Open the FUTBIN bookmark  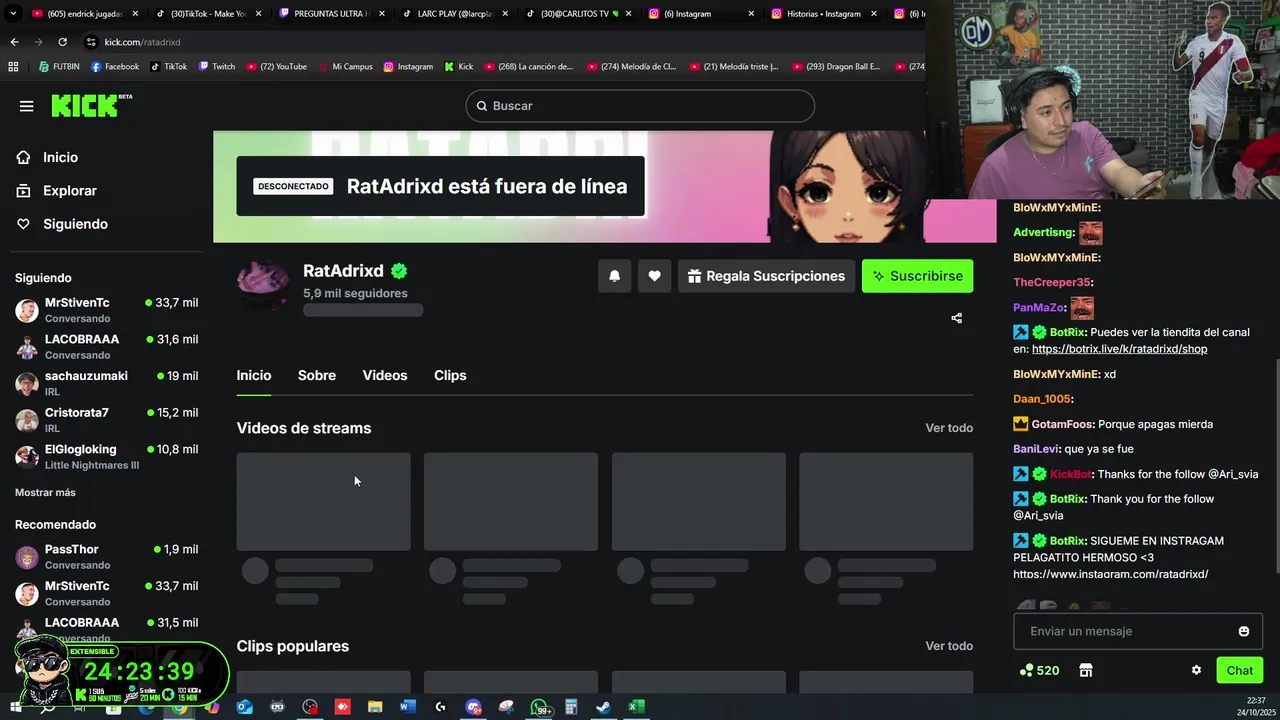click(x=59, y=67)
